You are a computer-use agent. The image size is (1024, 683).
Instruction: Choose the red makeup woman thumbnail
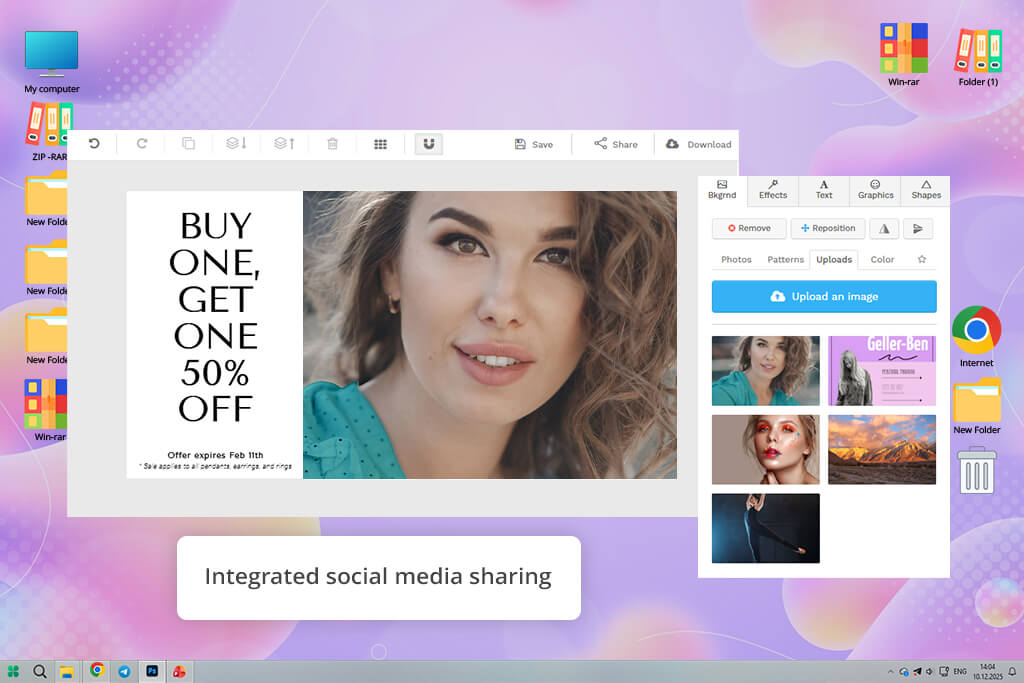765,449
